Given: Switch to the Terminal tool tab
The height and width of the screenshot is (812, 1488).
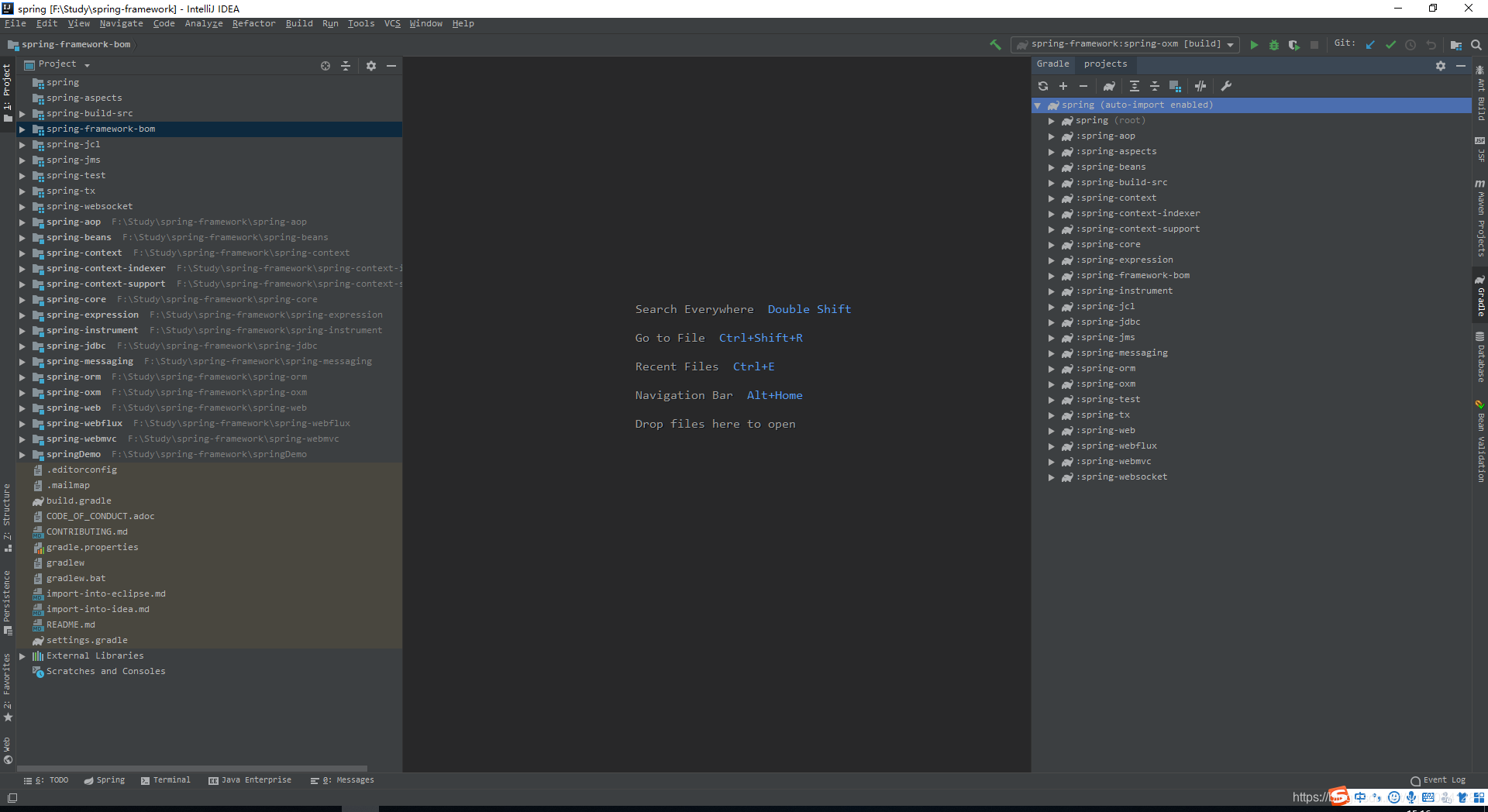Looking at the screenshot, I should point(166,780).
